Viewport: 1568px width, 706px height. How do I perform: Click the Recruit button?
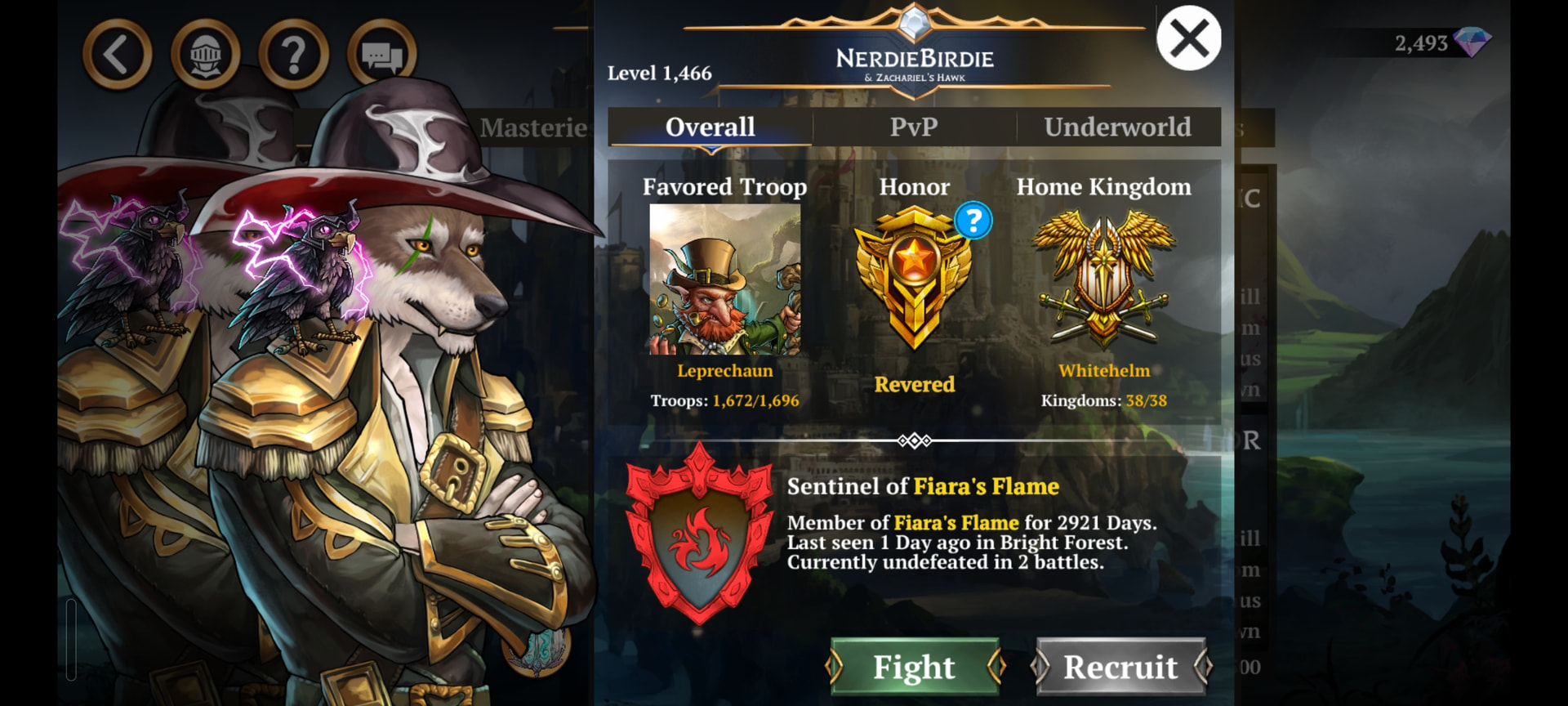(x=1121, y=667)
